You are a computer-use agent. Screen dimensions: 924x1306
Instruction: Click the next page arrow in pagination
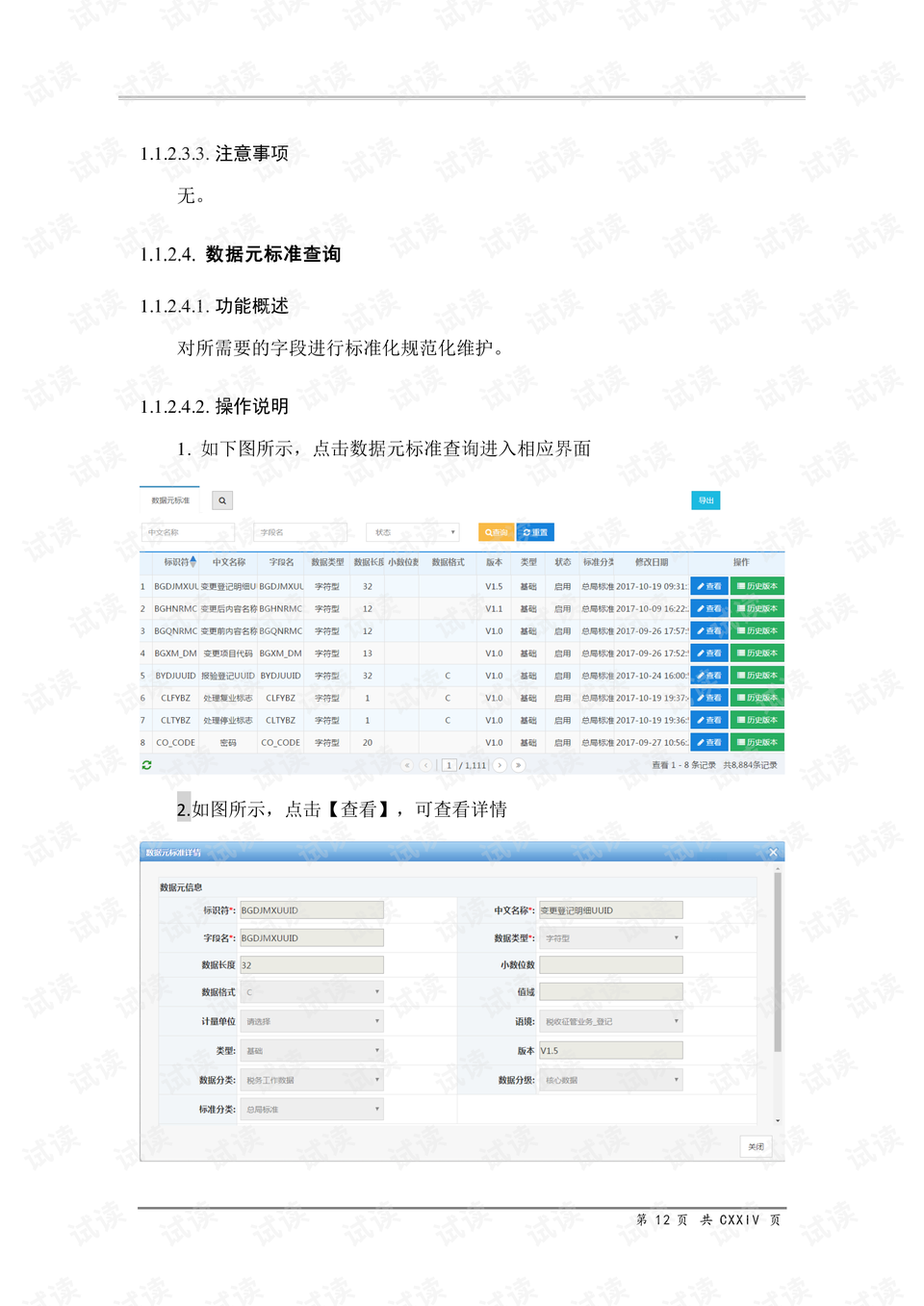(500, 763)
